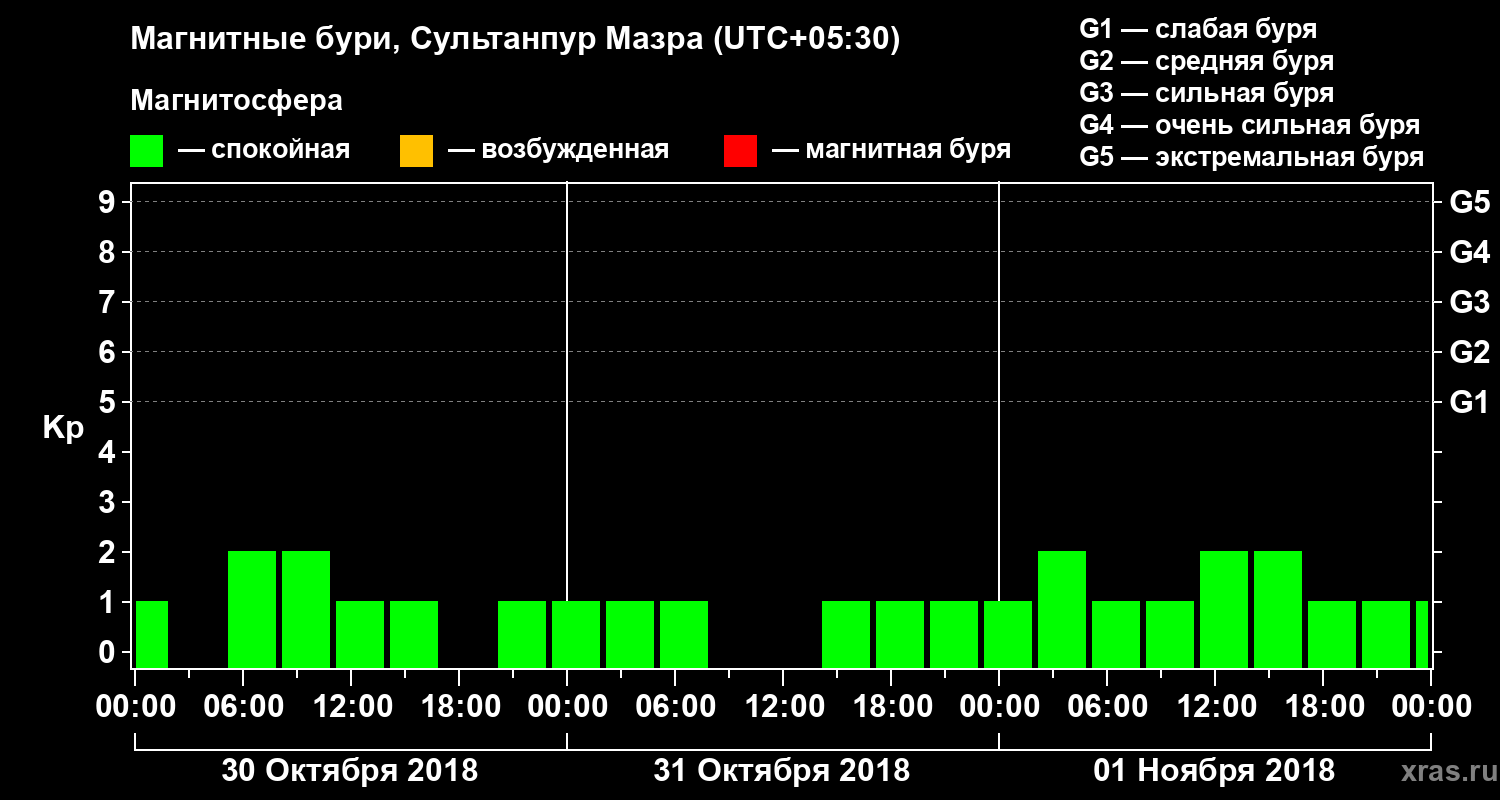Click the Kp 1 bar over 06:00 on 31 Октября
The image size is (1500, 800).
click(x=684, y=634)
